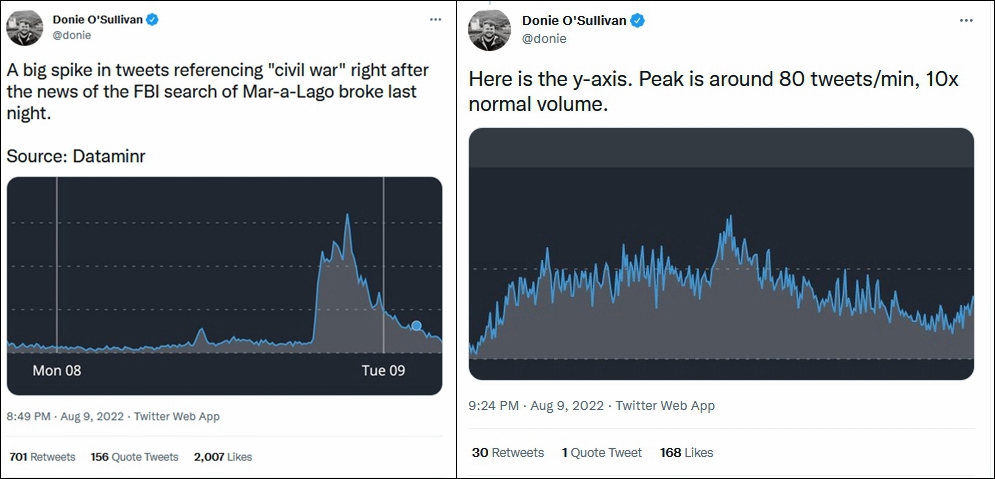View the 168 Likes list
The height and width of the screenshot is (479, 995).
(x=687, y=452)
